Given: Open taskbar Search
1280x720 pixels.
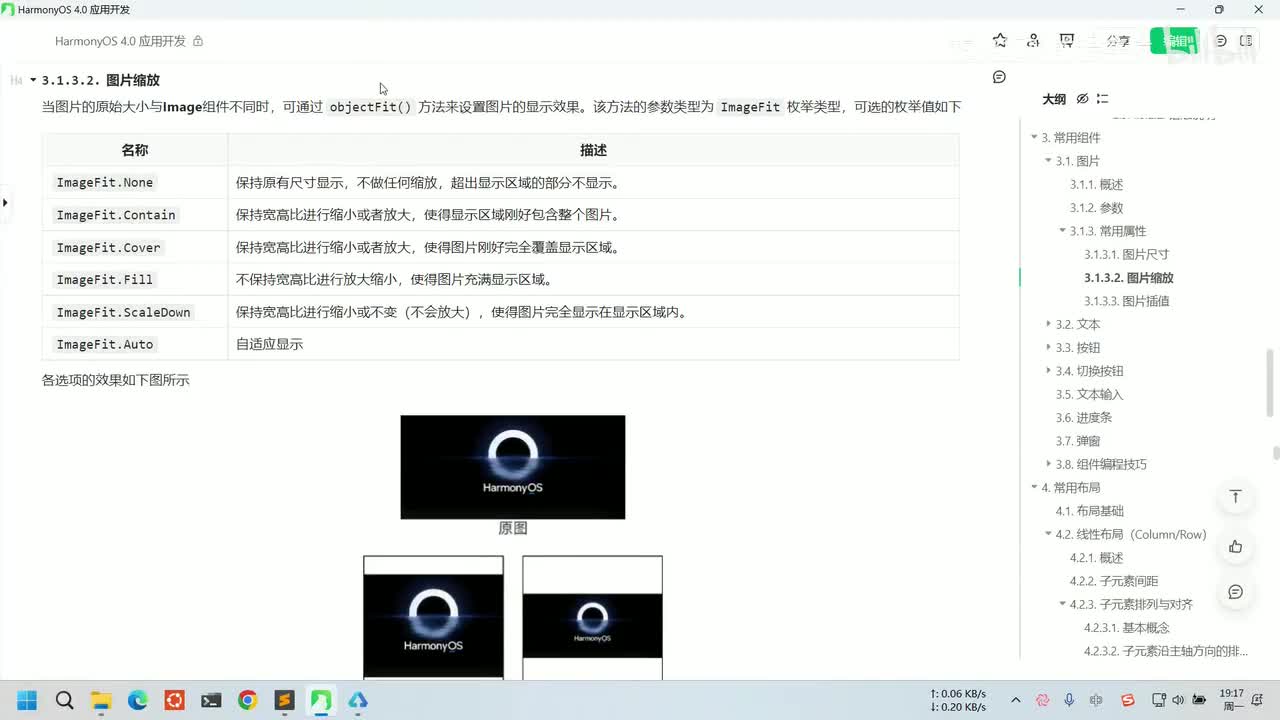Looking at the screenshot, I should [64, 700].
